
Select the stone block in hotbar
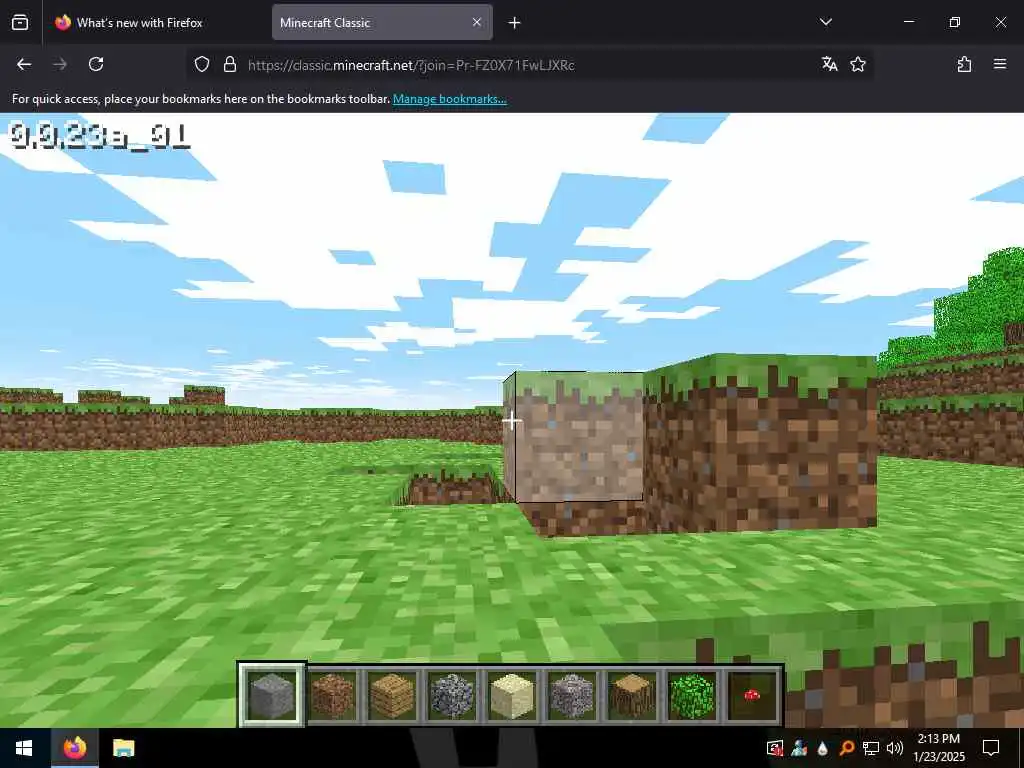(x=272, y=696)
